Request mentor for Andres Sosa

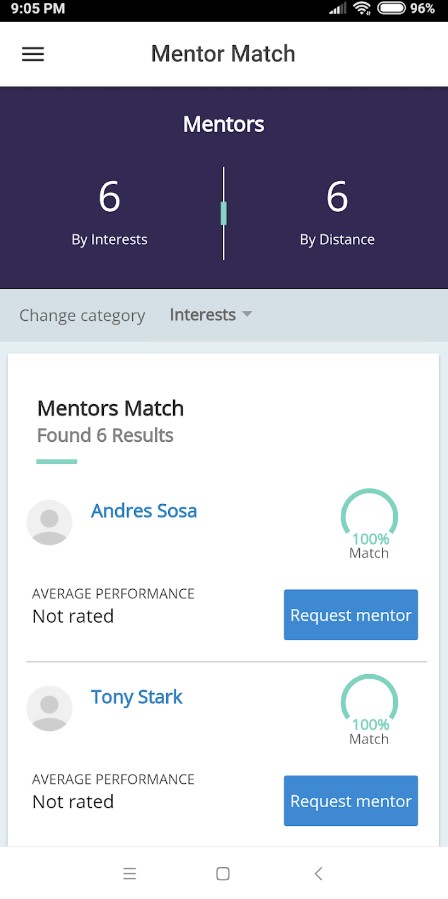click(351, 615)
